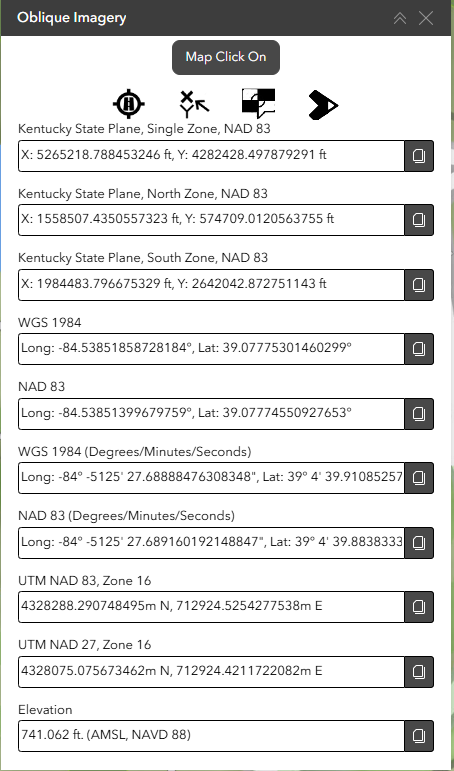Copy WGS 1984 decimal coordinates
The image size is (454, 771).
point(419,349)
